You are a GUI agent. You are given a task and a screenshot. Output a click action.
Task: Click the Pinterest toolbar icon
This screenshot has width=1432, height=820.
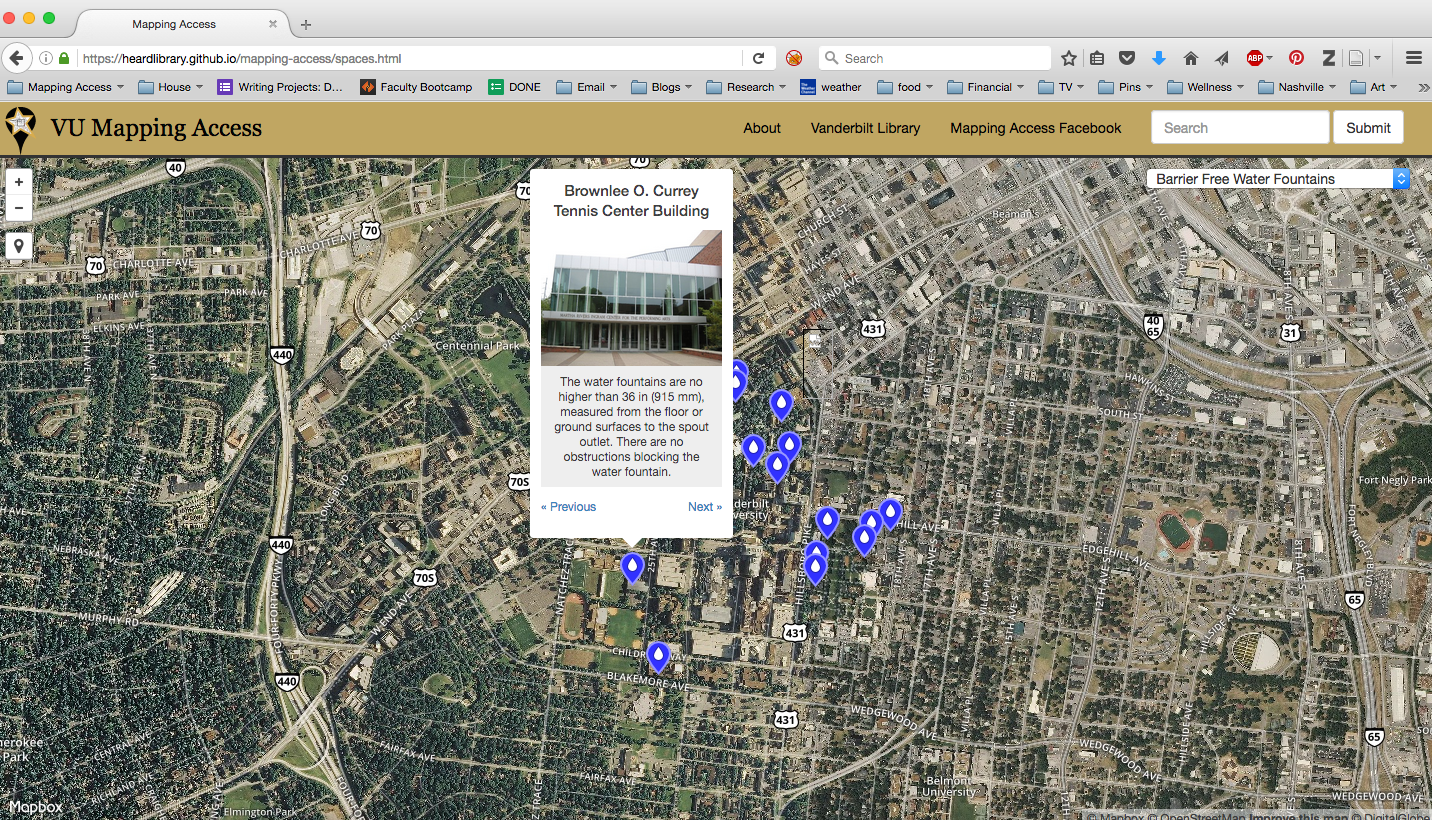(x=1296, y=58)
